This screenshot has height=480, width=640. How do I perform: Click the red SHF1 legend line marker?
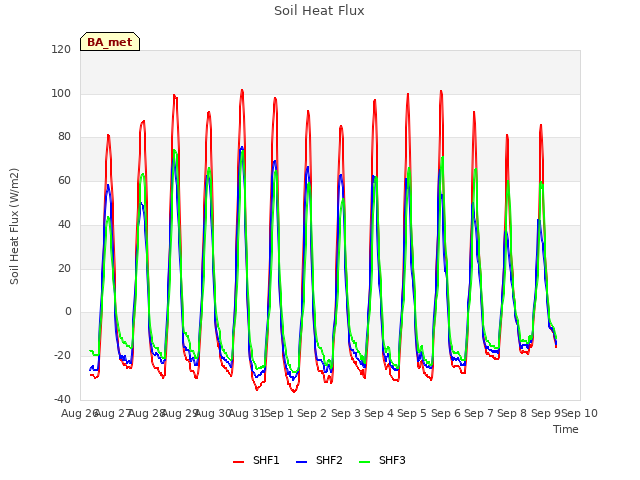pos(238,462)
